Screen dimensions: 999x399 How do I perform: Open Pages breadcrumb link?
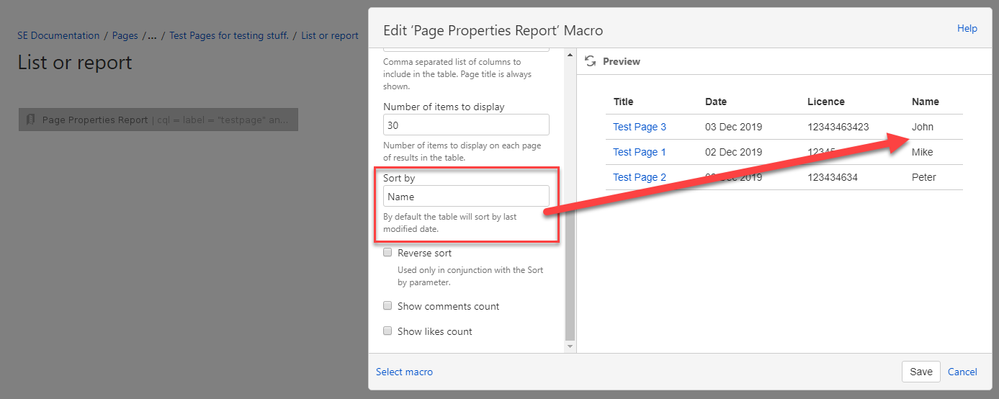pos(125,36)
